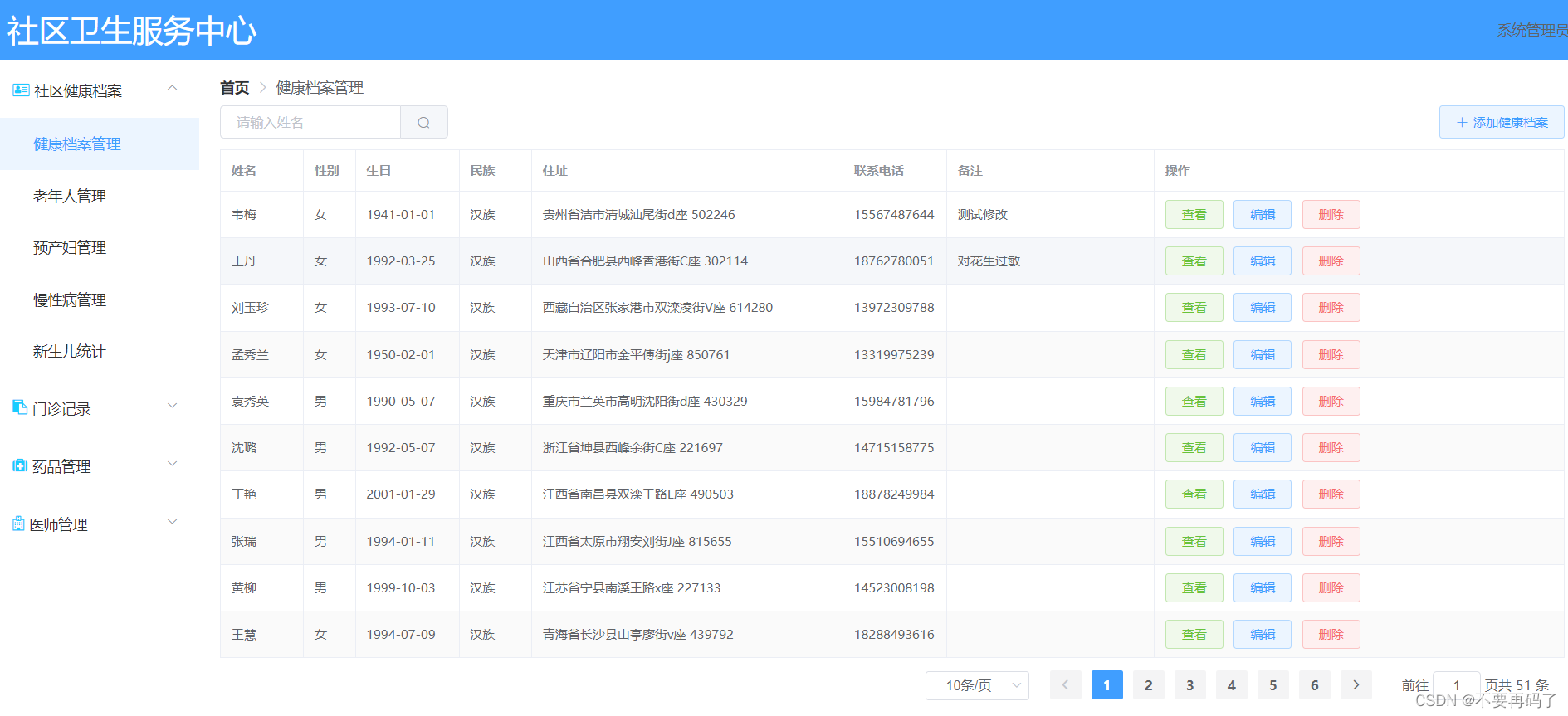Edit the record of 王丹
The width and height of the screenshot is (1568, 716).
click(1263, 261)
